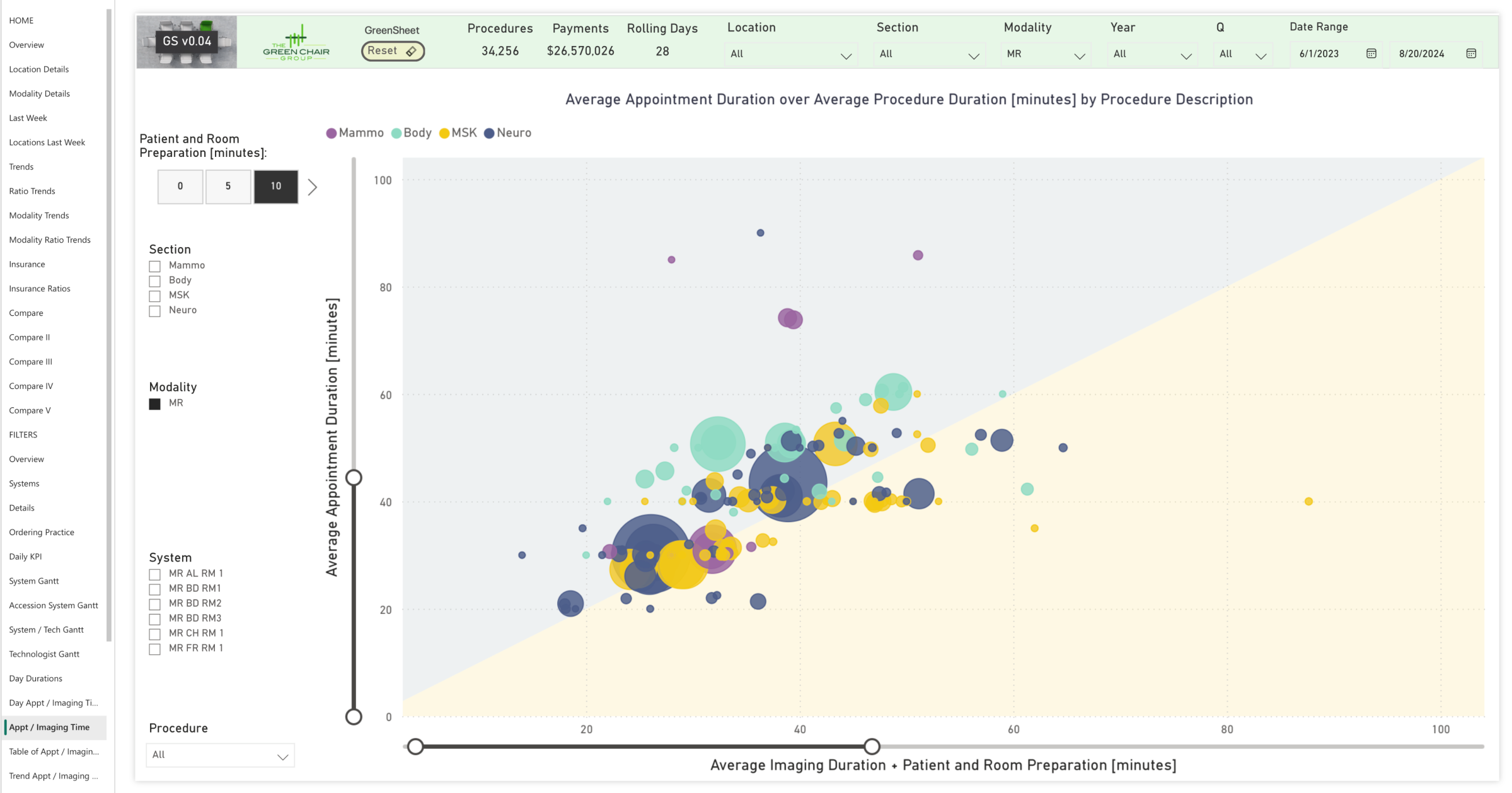Open the Modality Trends page
This screenshot has width=1512, height=793.
click(x=39, y=215)
